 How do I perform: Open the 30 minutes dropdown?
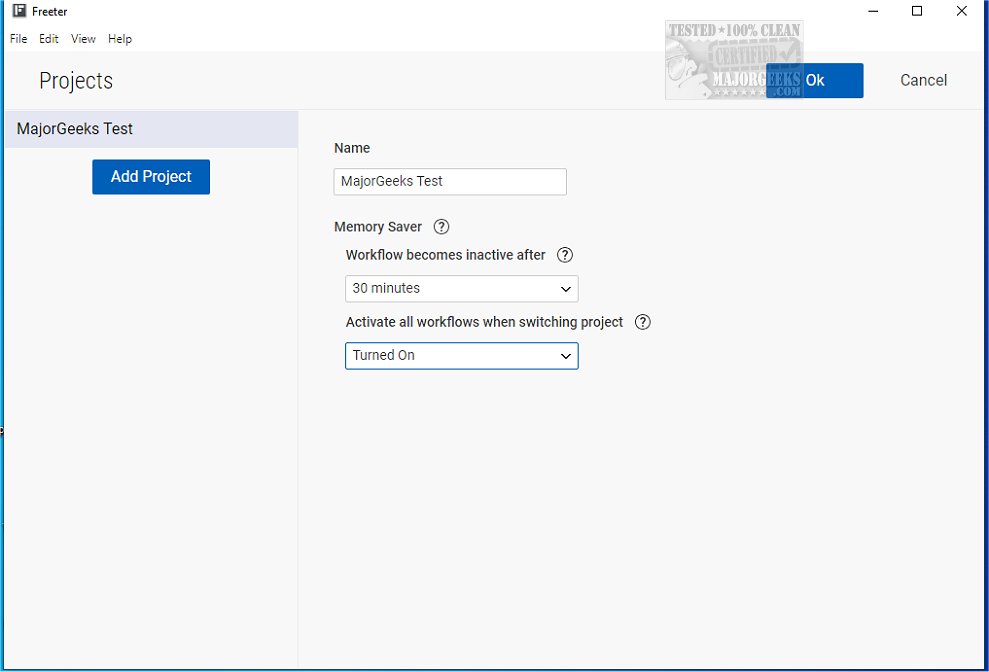[x=462, y=288]
